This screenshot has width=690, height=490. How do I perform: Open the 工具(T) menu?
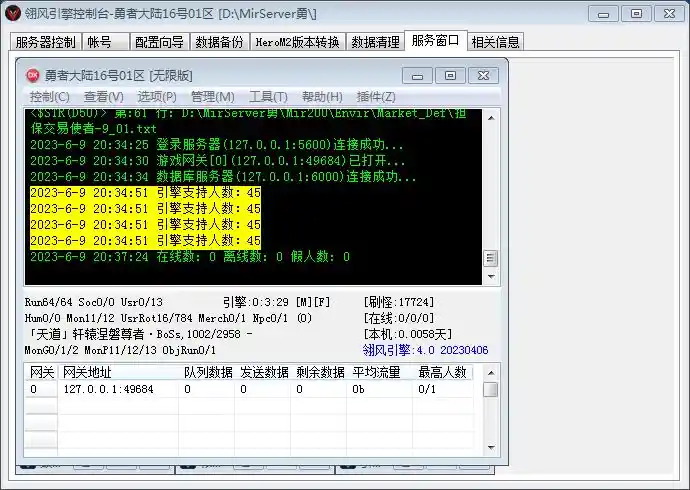268,96
